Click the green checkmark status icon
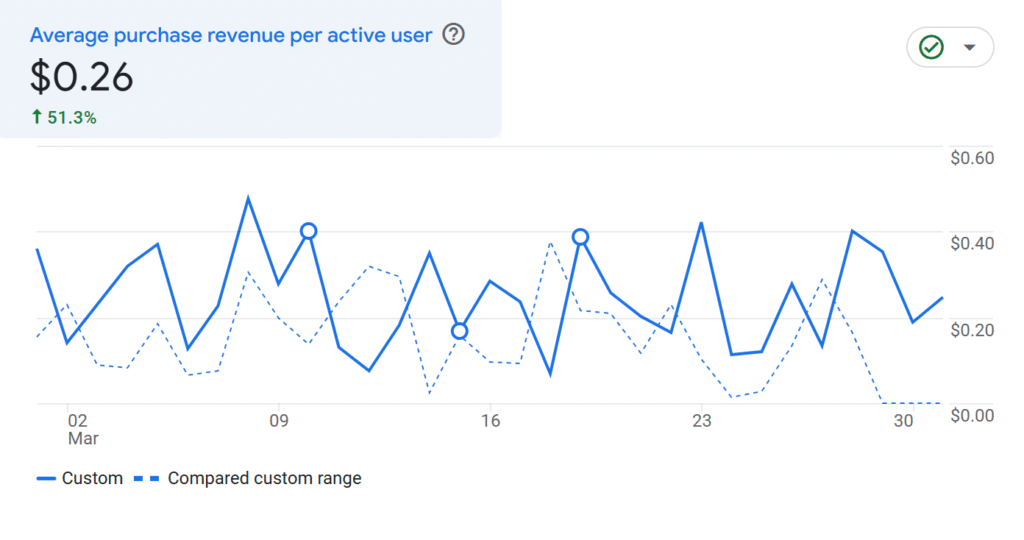The height and width of the screenshot is (540, 1024). [x=932, y=47]
